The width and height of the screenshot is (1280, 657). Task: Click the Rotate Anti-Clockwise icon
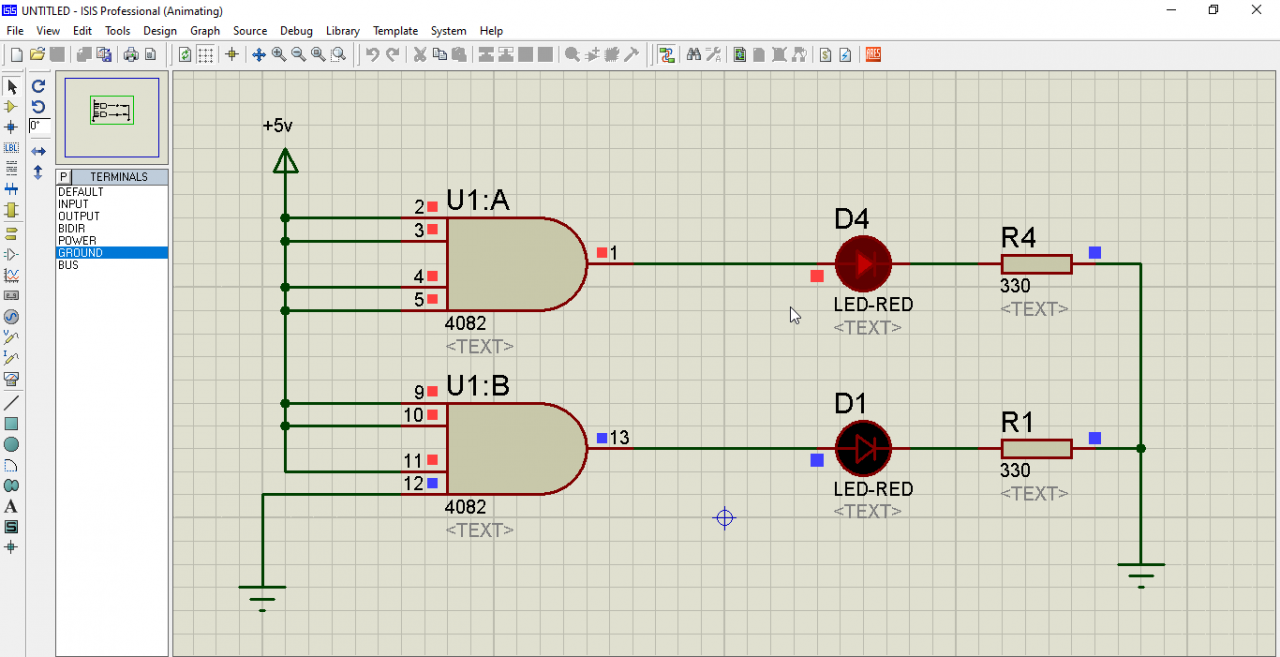(38, 106)
